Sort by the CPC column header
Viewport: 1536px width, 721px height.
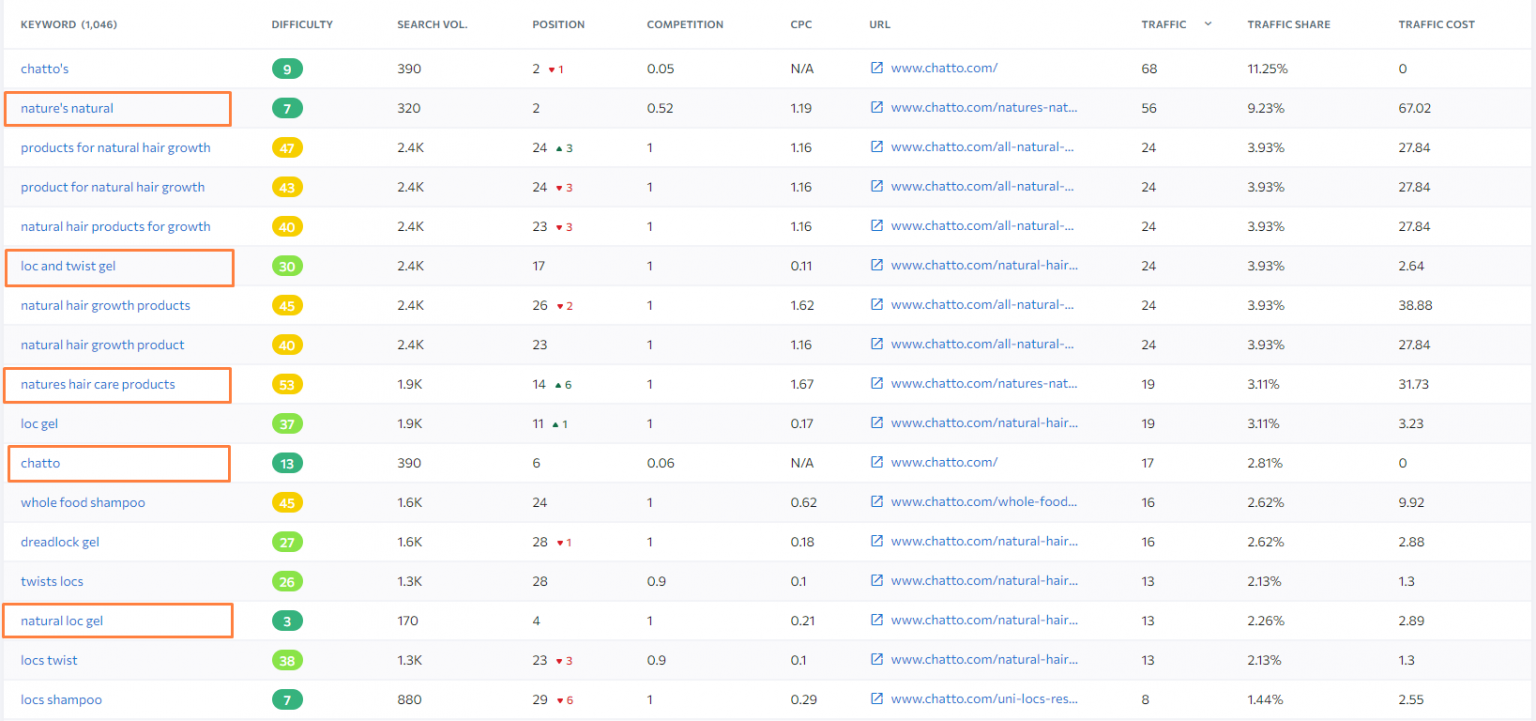[801, 25]
